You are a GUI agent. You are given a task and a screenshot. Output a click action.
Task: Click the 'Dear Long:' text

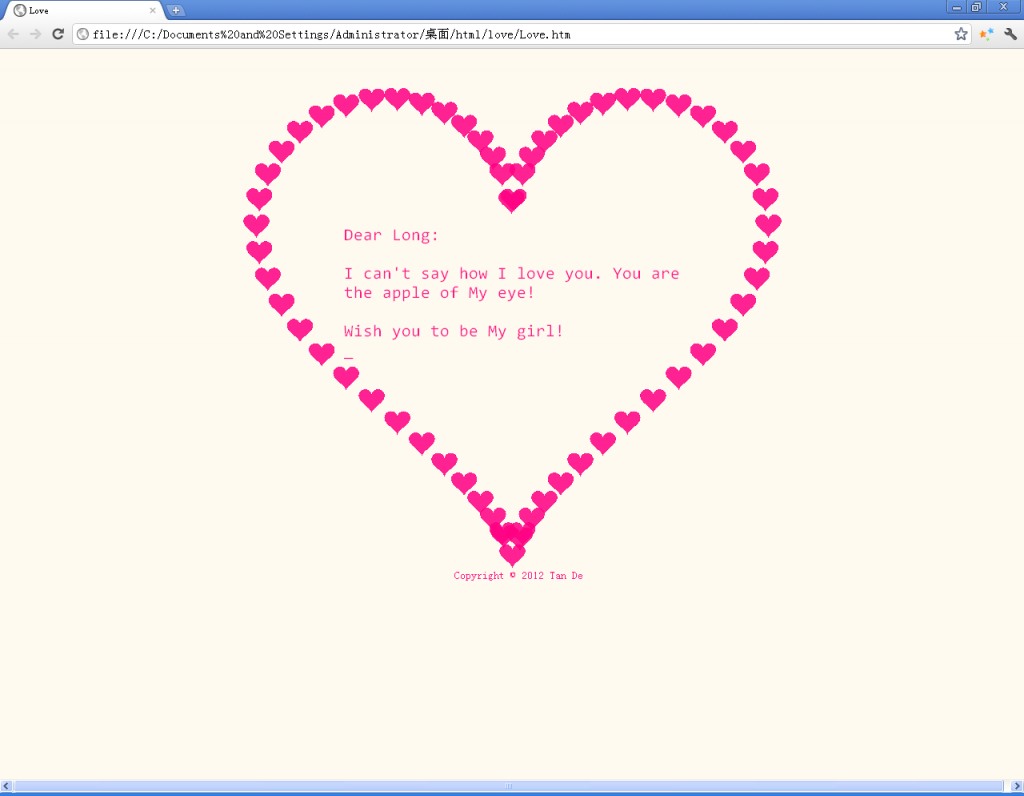391,235
